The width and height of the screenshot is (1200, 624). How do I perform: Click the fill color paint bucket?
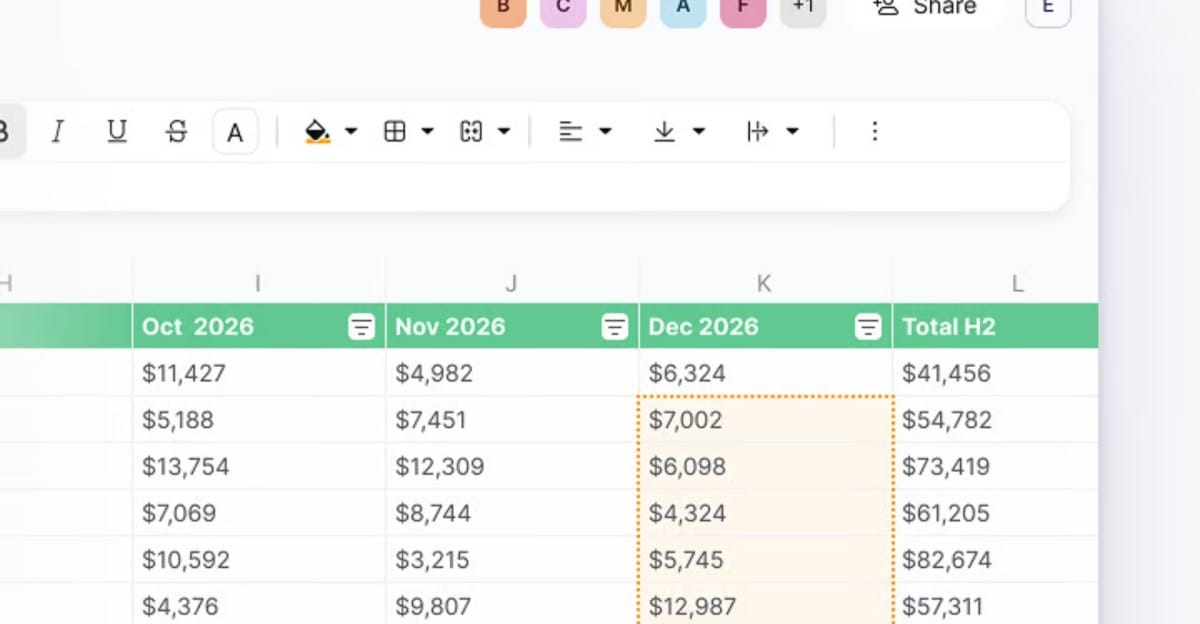click(318, 132)
